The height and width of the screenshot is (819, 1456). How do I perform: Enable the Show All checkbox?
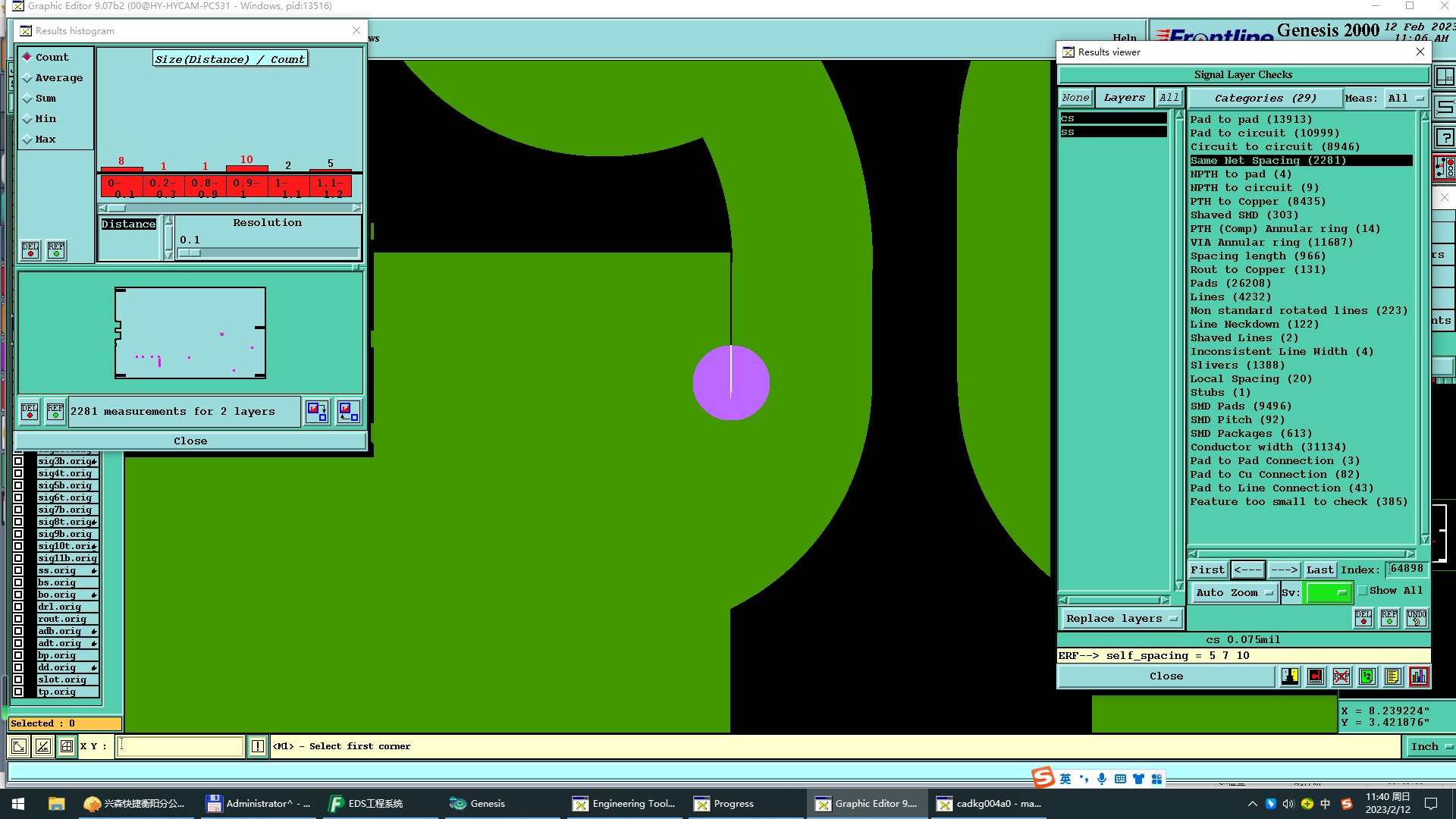[1363, 591]
